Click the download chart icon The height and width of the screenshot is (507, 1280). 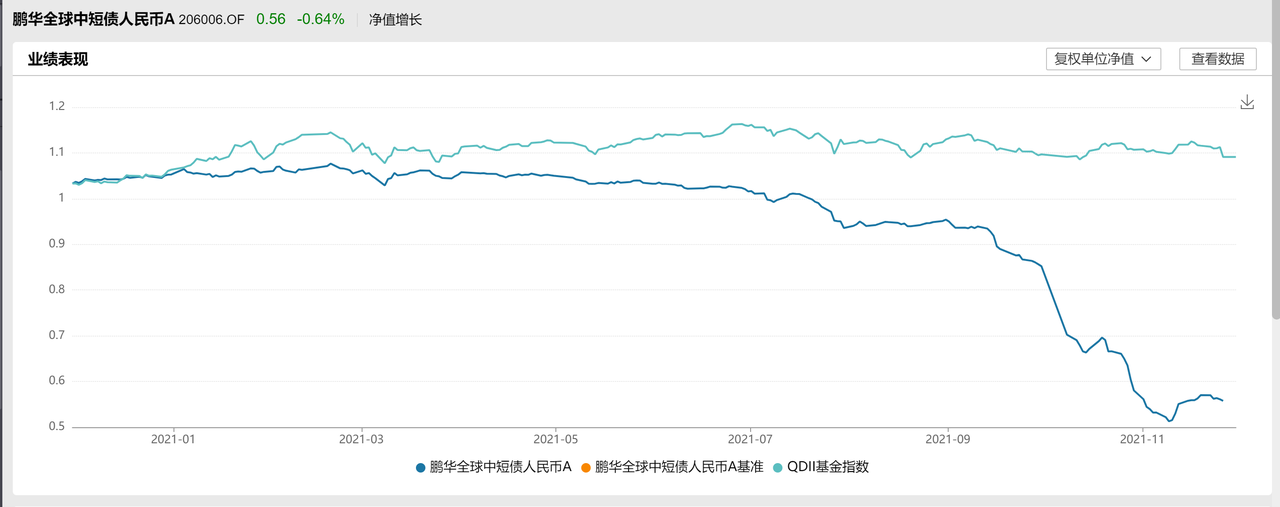coord(1247,102)
